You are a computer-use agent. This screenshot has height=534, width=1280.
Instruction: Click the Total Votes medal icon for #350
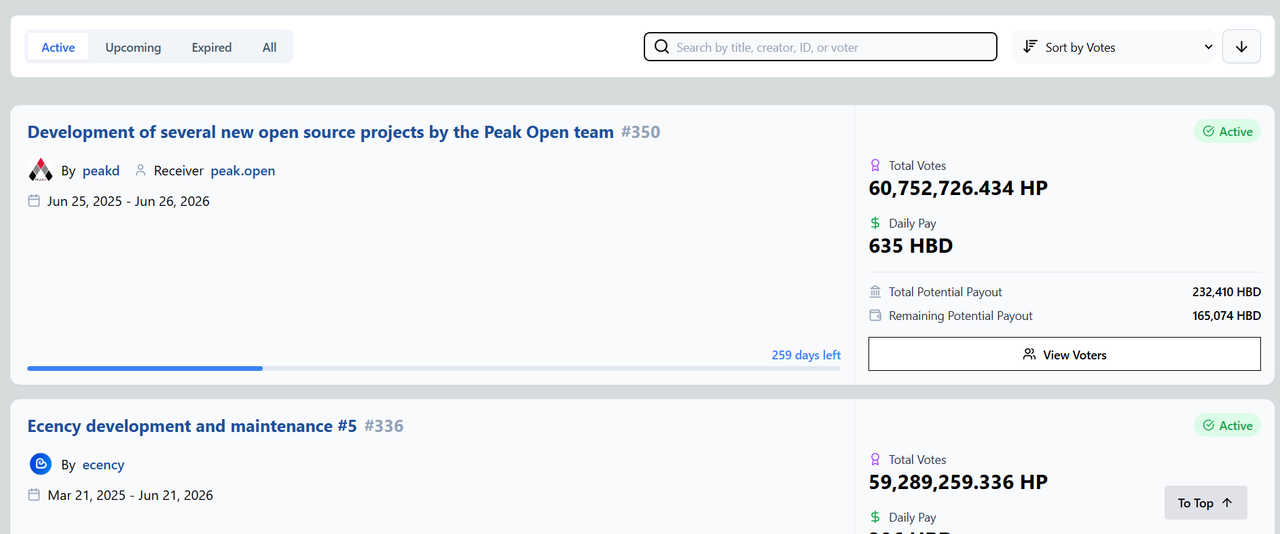pos(875,166)
